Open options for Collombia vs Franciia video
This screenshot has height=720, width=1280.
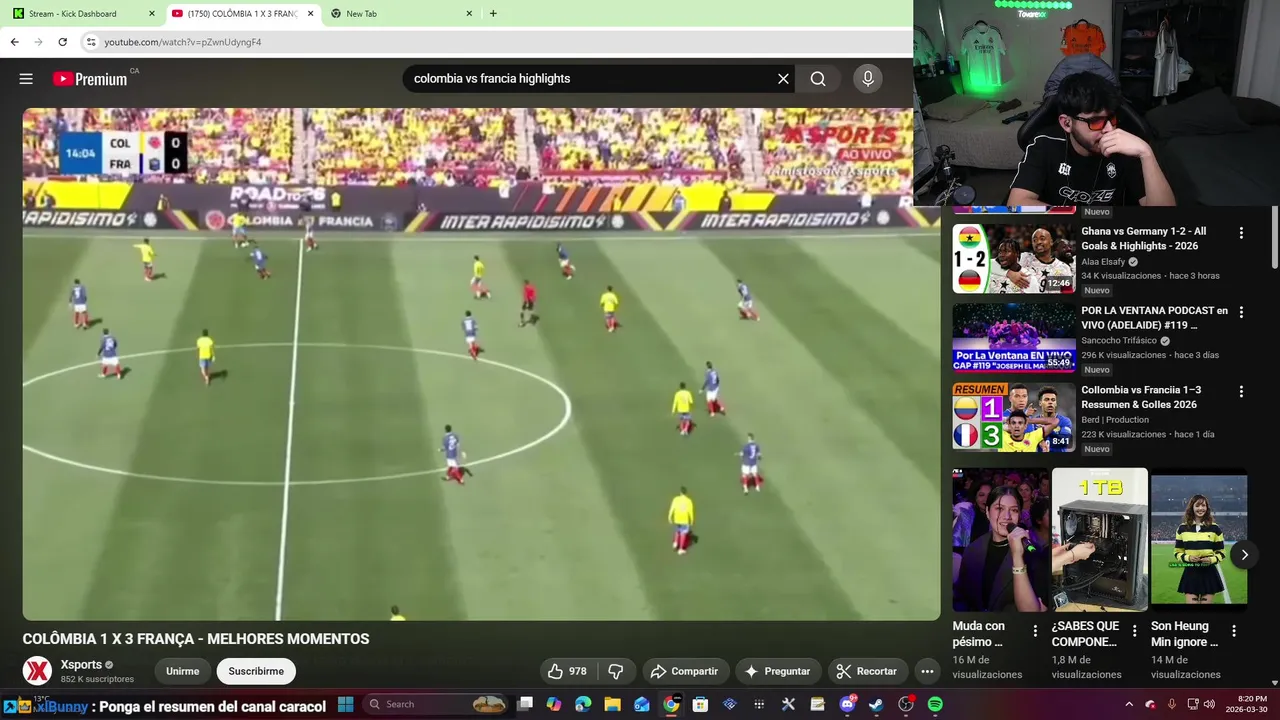[x=1241, y=392]
